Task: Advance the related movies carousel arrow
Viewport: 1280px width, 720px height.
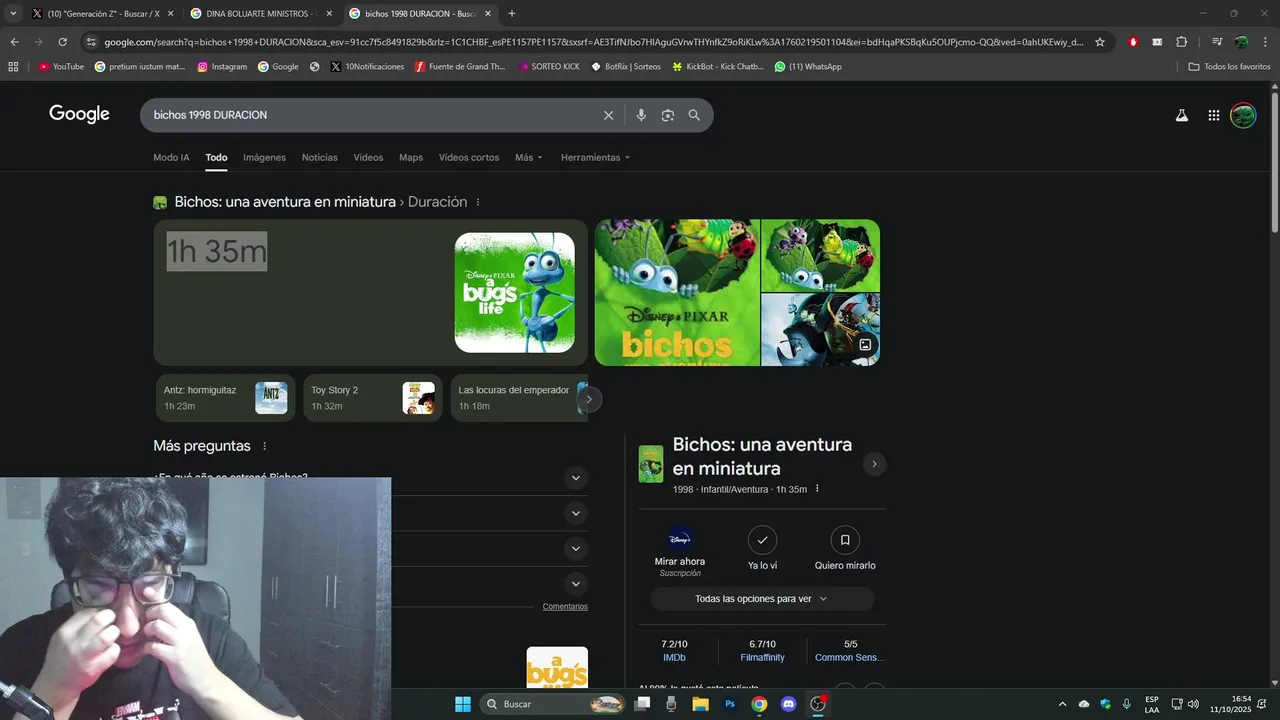Action: [589, 398]
